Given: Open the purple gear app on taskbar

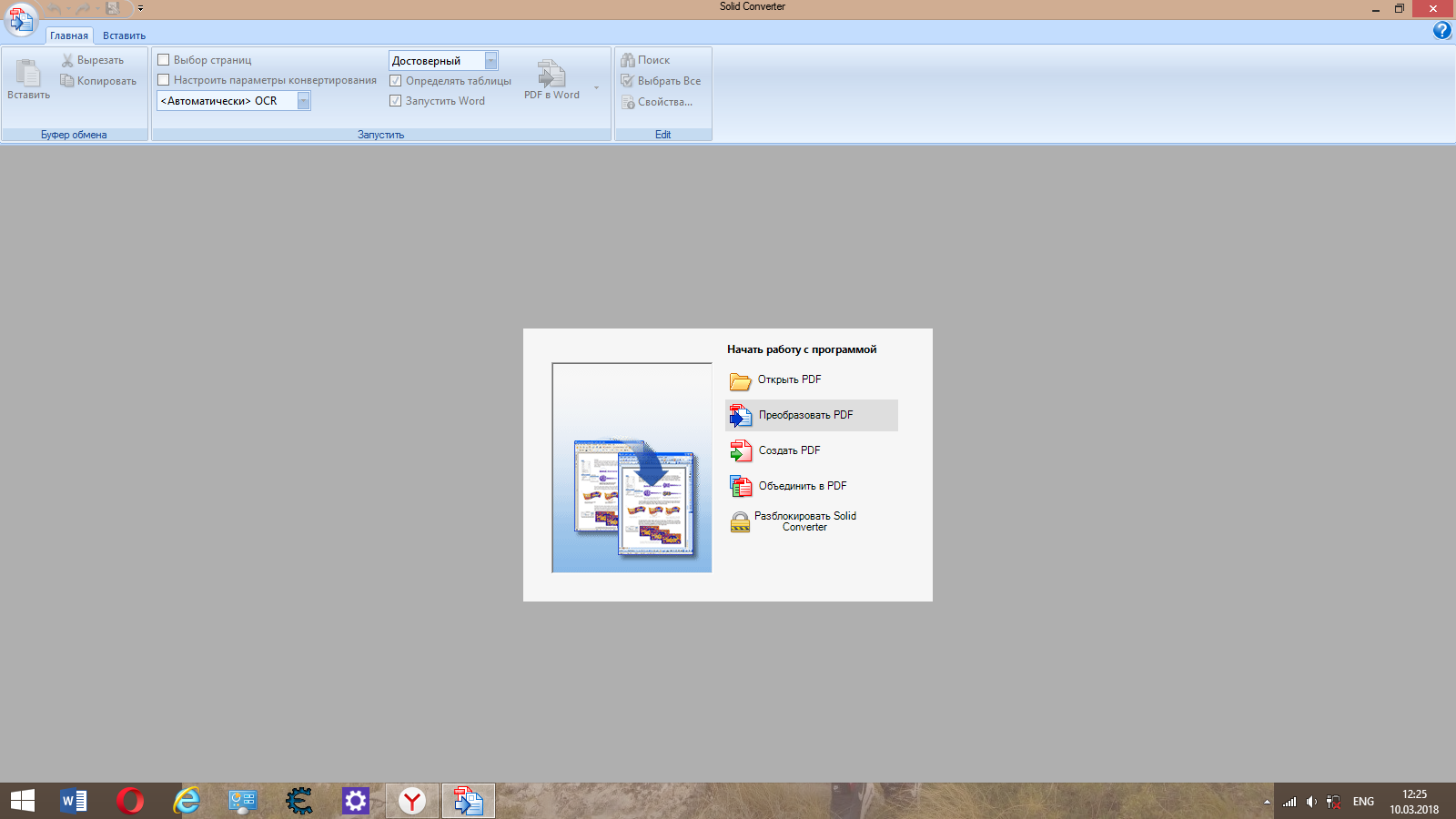Looking at the screenshot, I should [x=356, y=801].
